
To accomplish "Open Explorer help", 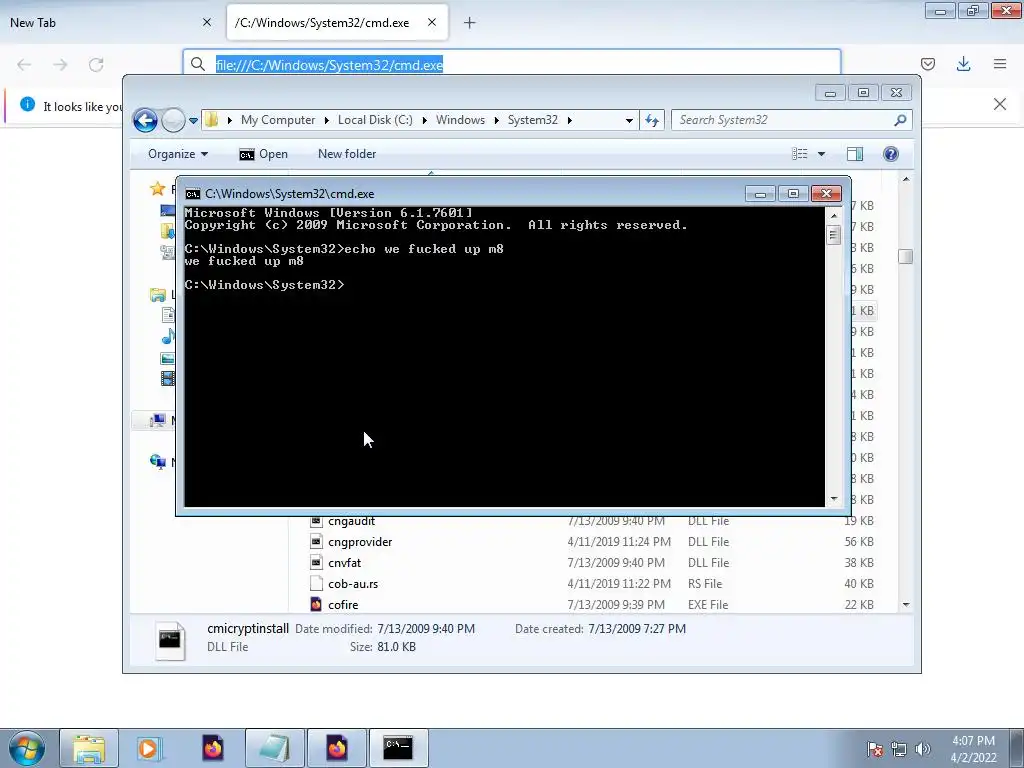I will 891,154.
